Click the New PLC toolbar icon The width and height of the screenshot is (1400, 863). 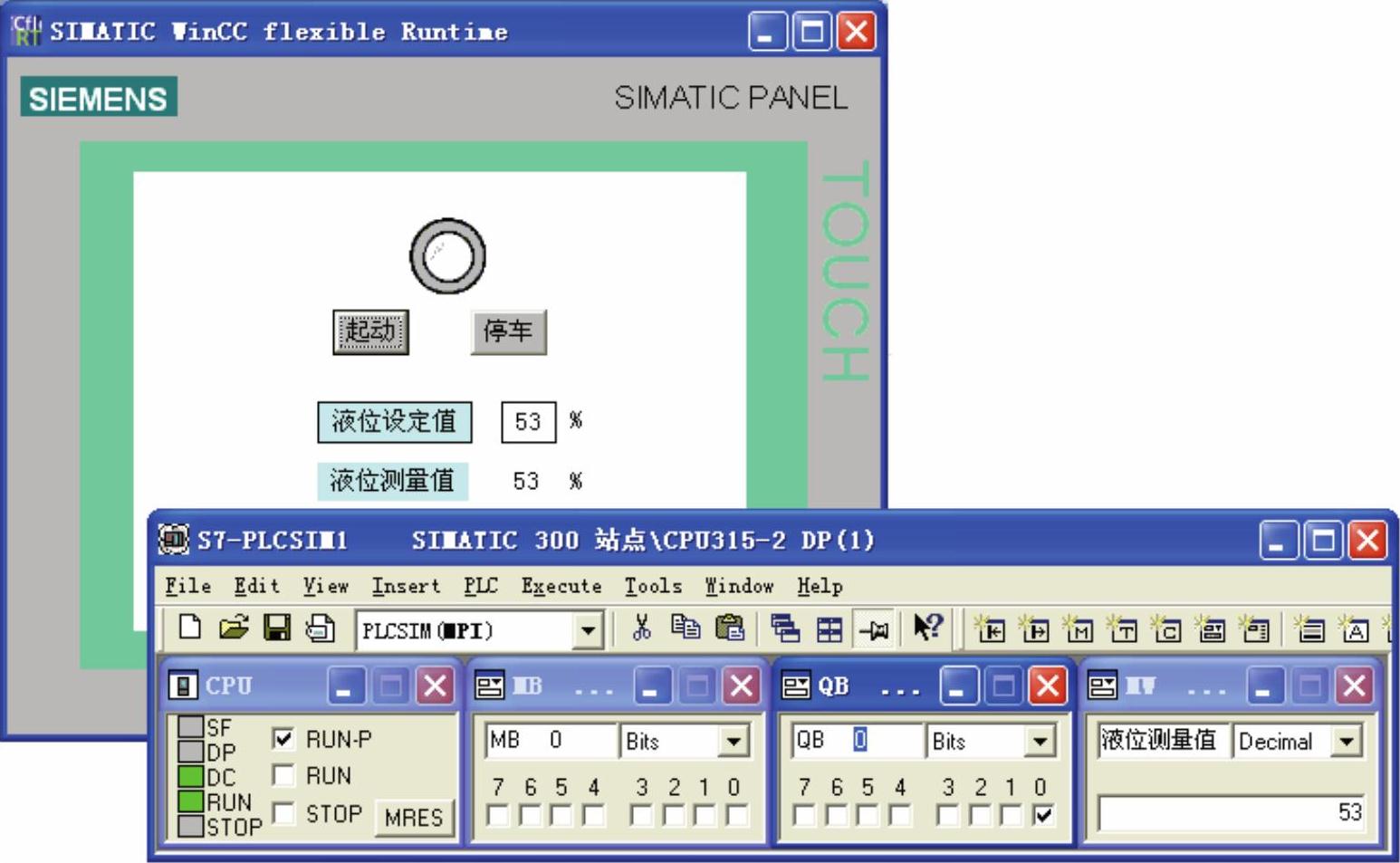(x=189, y=628)
